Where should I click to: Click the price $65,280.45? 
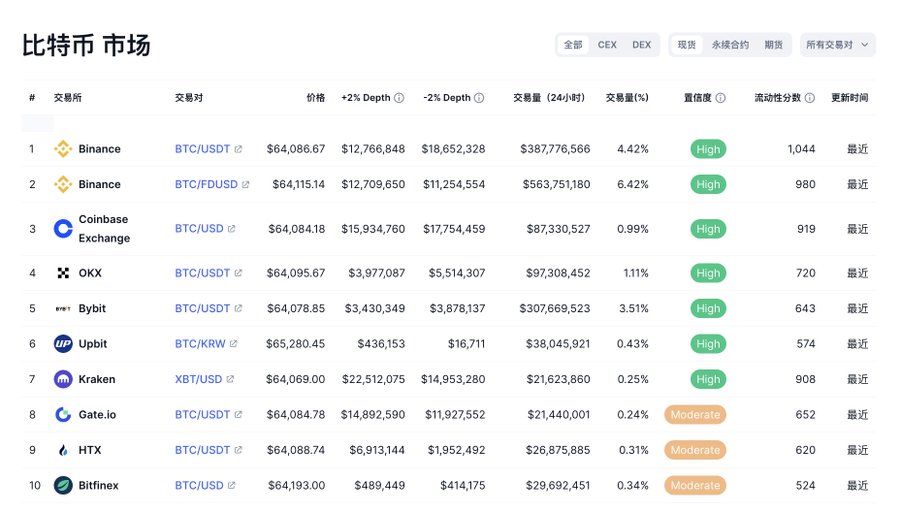coord(296,344)
